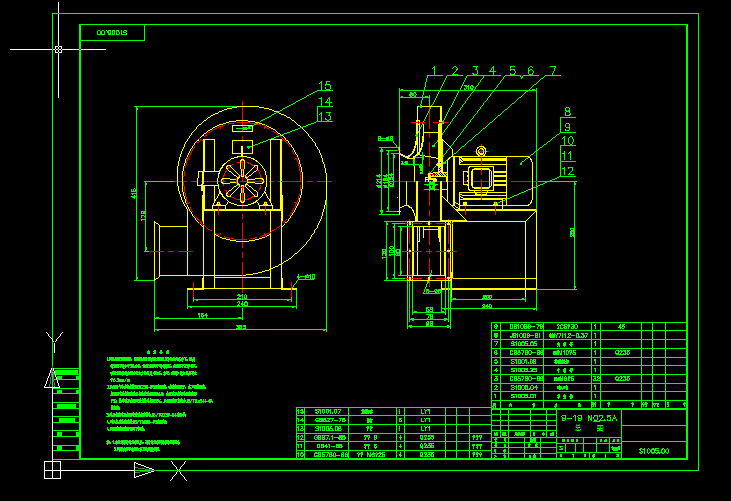Select part balloon number 2
Screen dimensions: 731x501
pyautogui.click(x=455, y=71)
